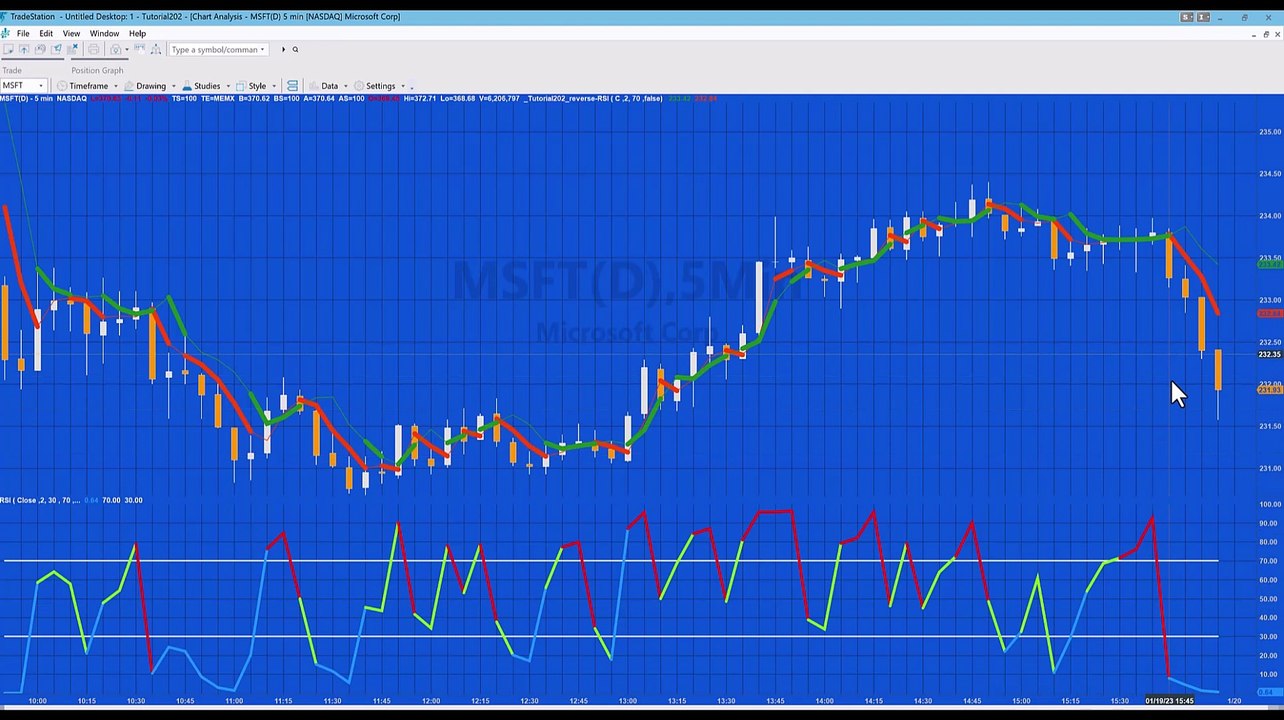Select the Trade tab label
1284x720 pixels.
click(12, 70)
